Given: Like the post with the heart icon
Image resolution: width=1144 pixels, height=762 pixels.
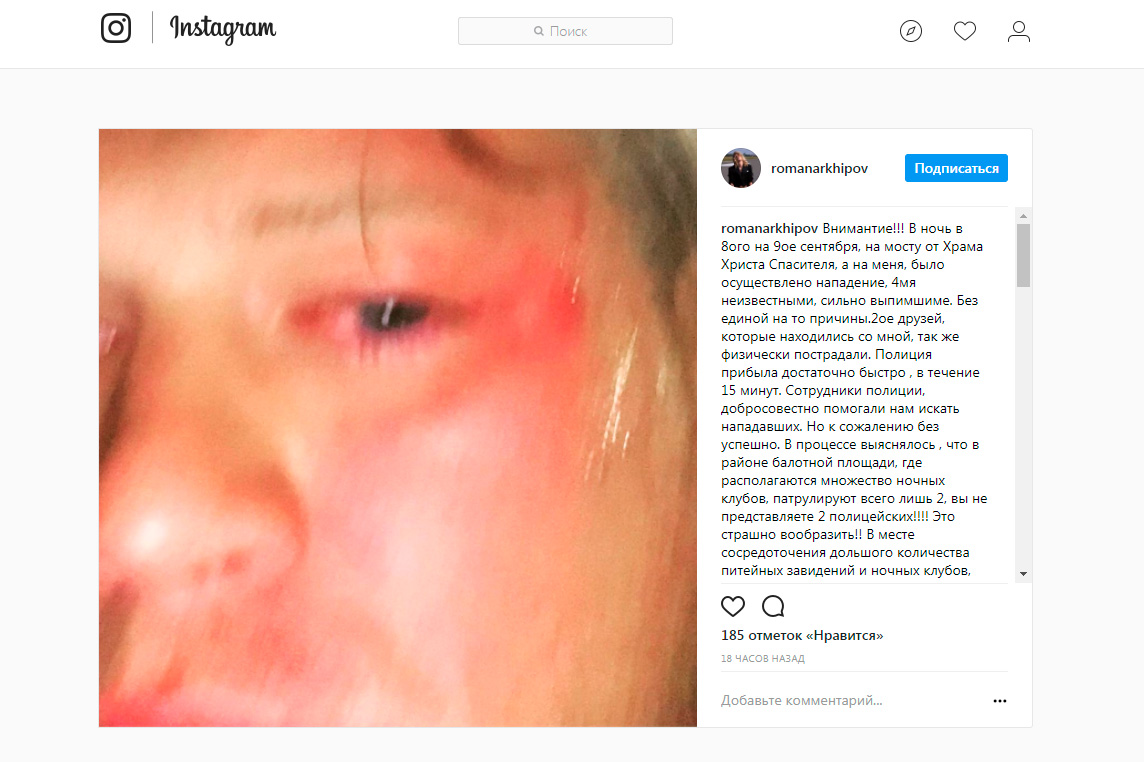Looking at the screenshot, I should pos(733,606).
